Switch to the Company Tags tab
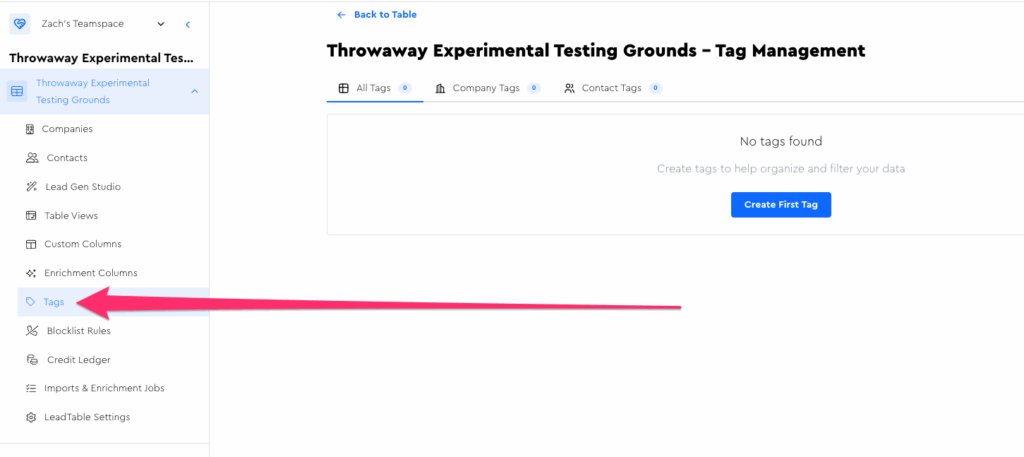Screen dimensions: 1024x457 486,88
